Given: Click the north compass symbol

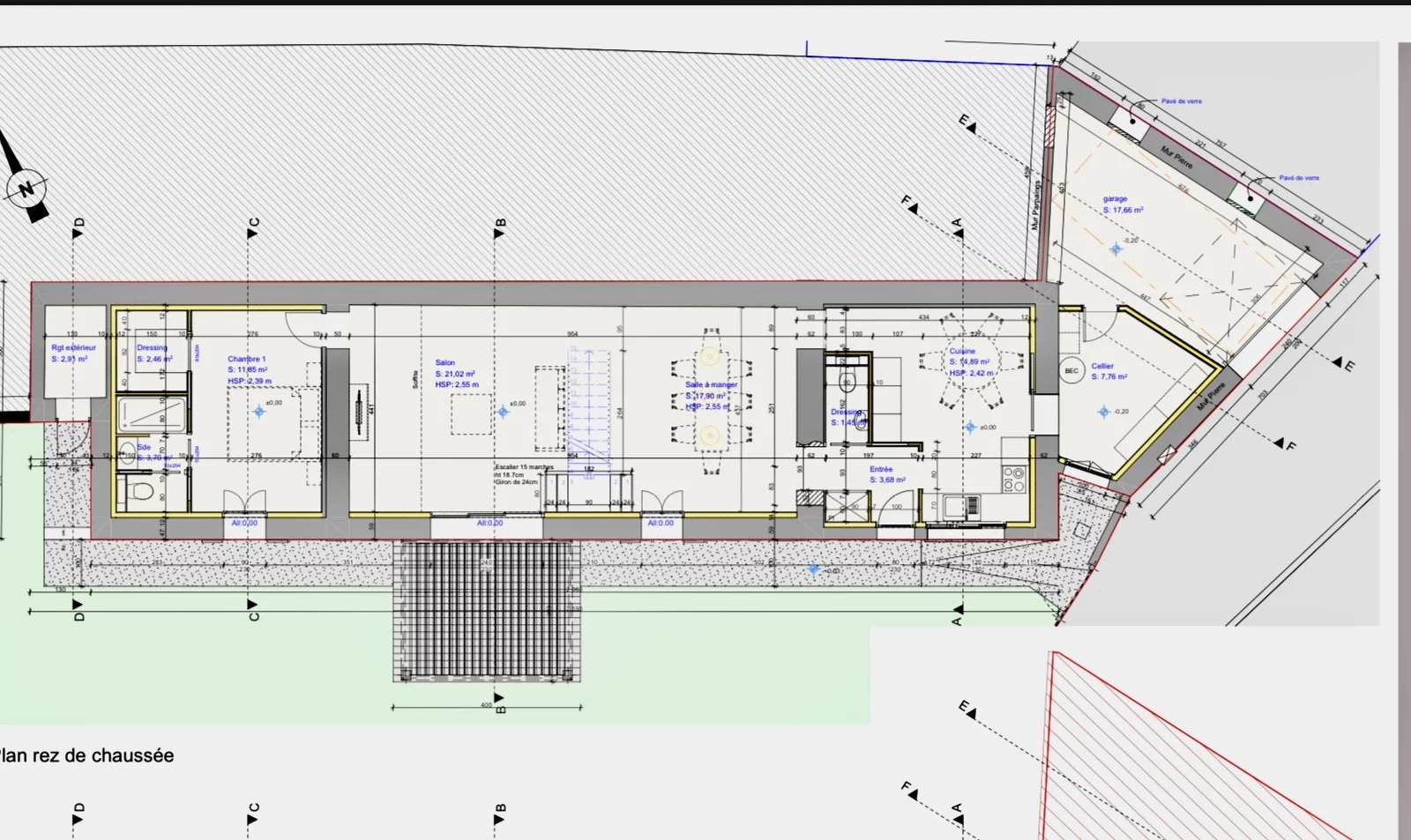Looking at the screenshot, I should coord(26,189).
